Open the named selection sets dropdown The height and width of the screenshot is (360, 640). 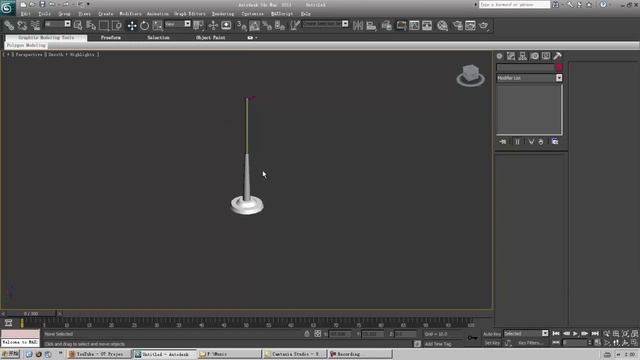point(325,24)
